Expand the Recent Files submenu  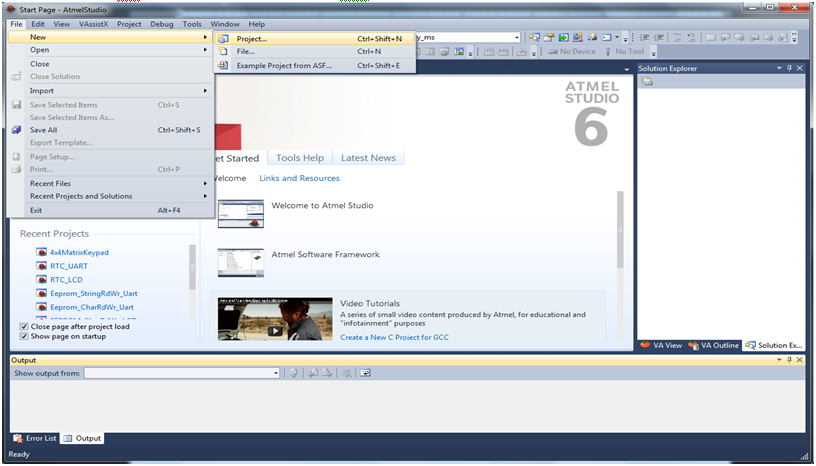[110, 183]
